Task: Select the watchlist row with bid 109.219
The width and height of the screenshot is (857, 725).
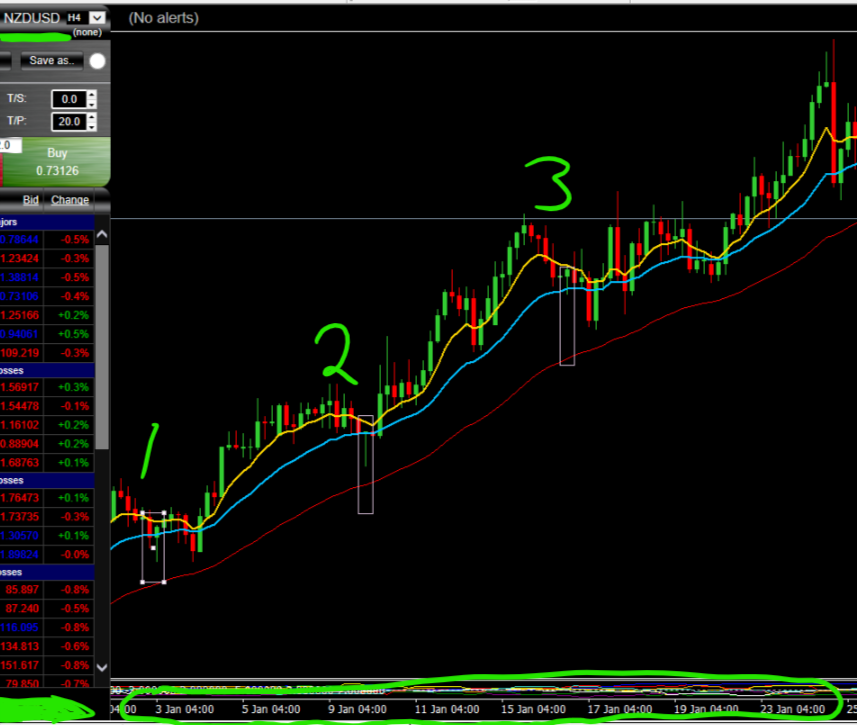Action: click(48, 353)
